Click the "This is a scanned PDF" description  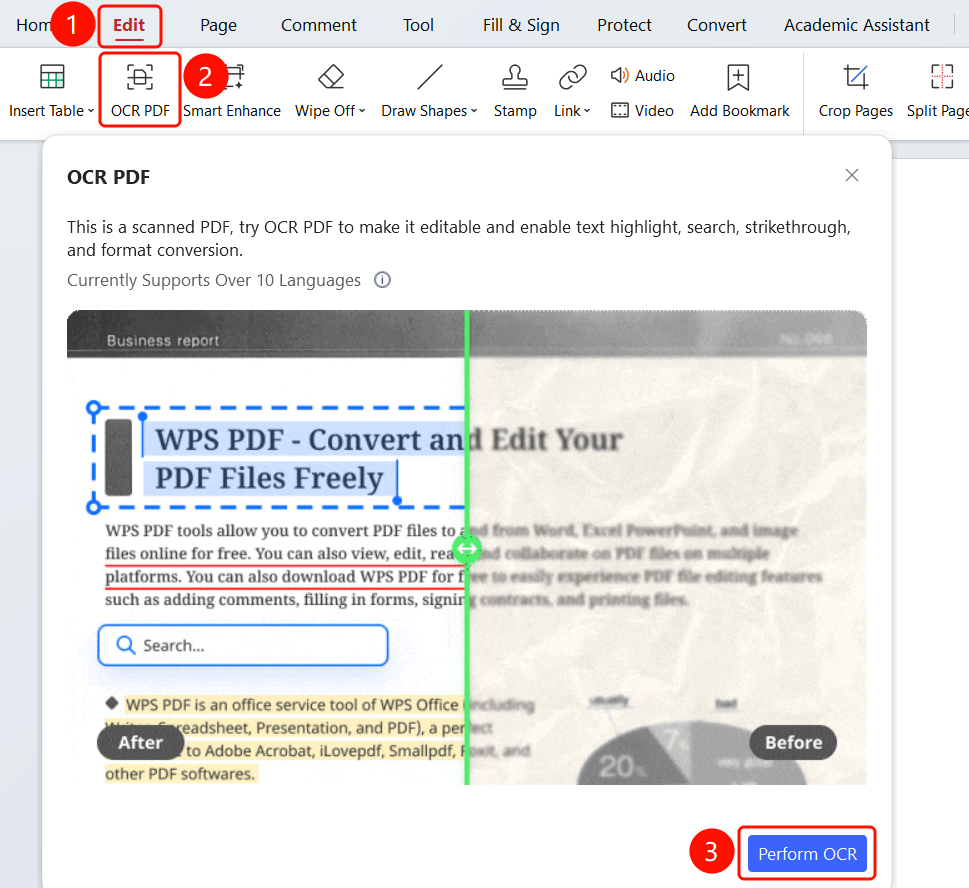(459, 239)
